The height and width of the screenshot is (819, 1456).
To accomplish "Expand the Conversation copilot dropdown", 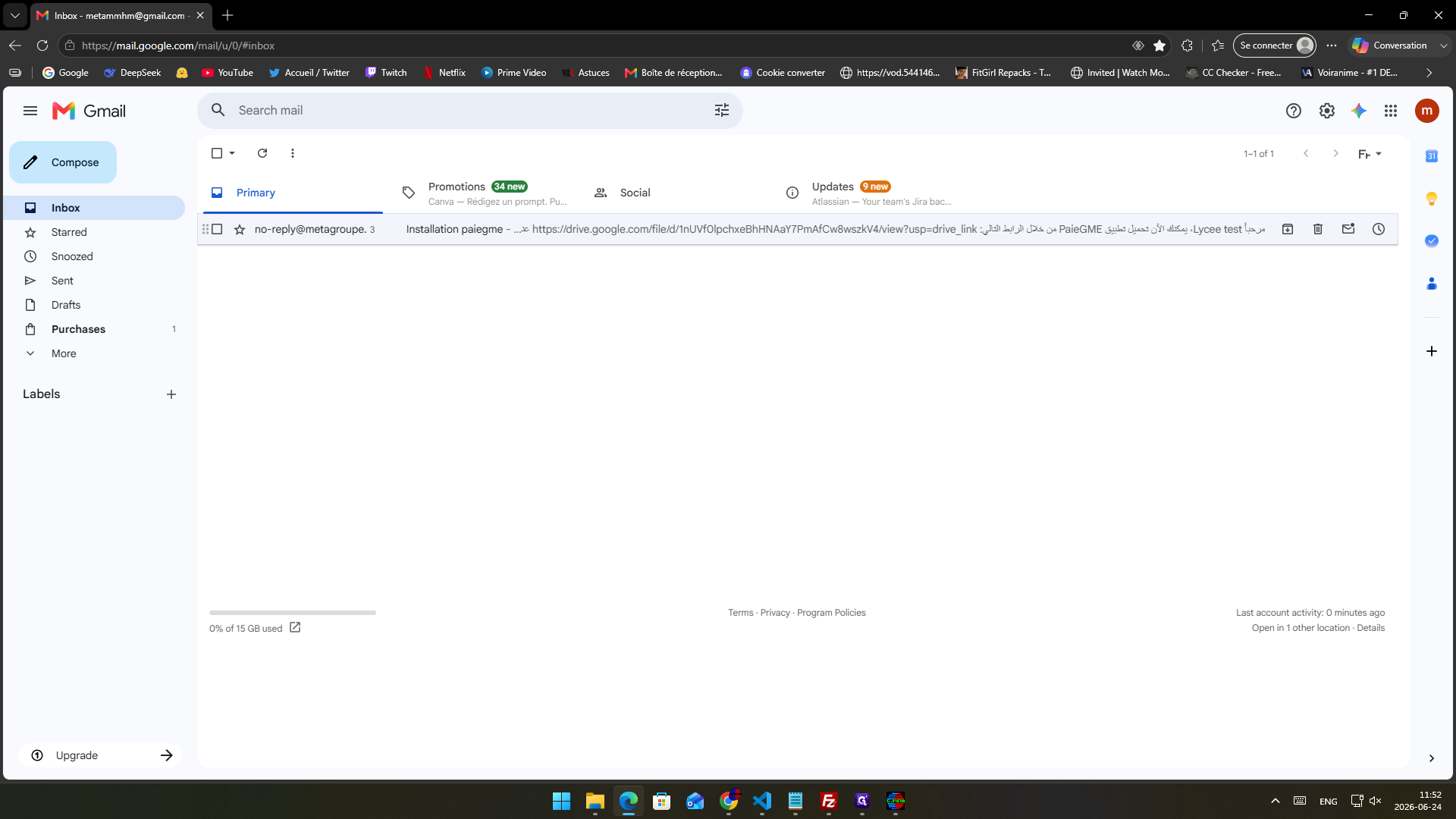I will pos(1444,45).
